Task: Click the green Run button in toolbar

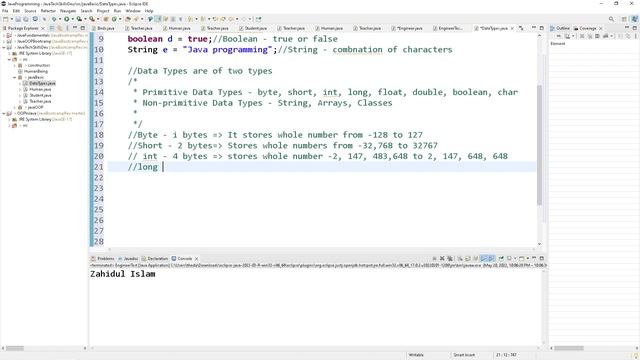Action: tap(67, 19)
